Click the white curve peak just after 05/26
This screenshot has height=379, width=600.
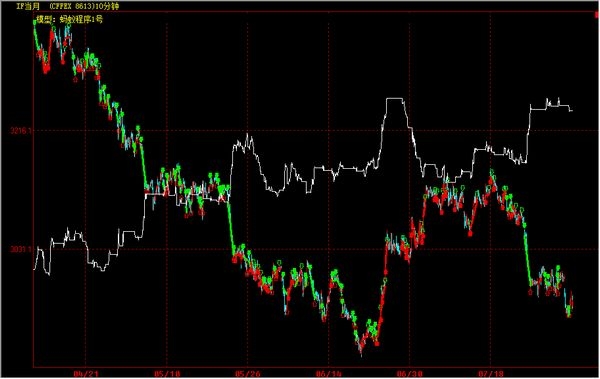tap(248, 134)
